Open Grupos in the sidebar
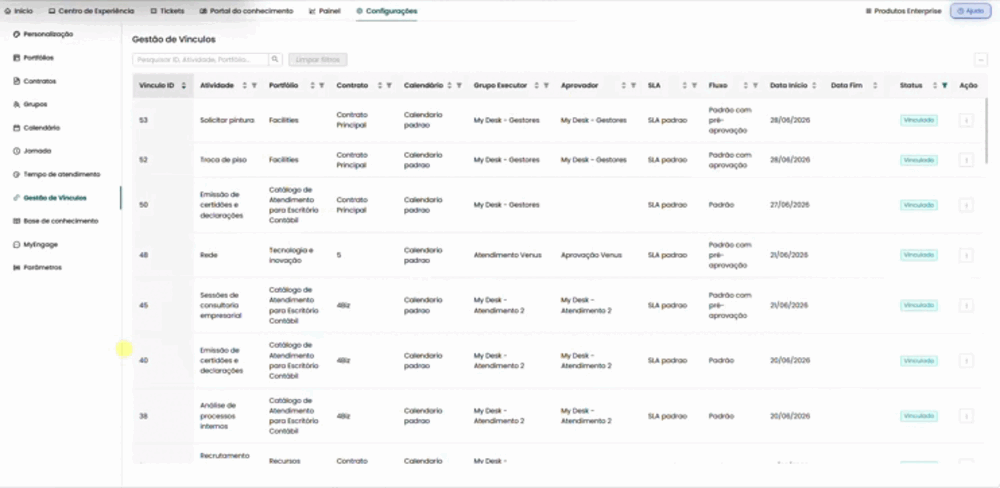 pos(30,104)
